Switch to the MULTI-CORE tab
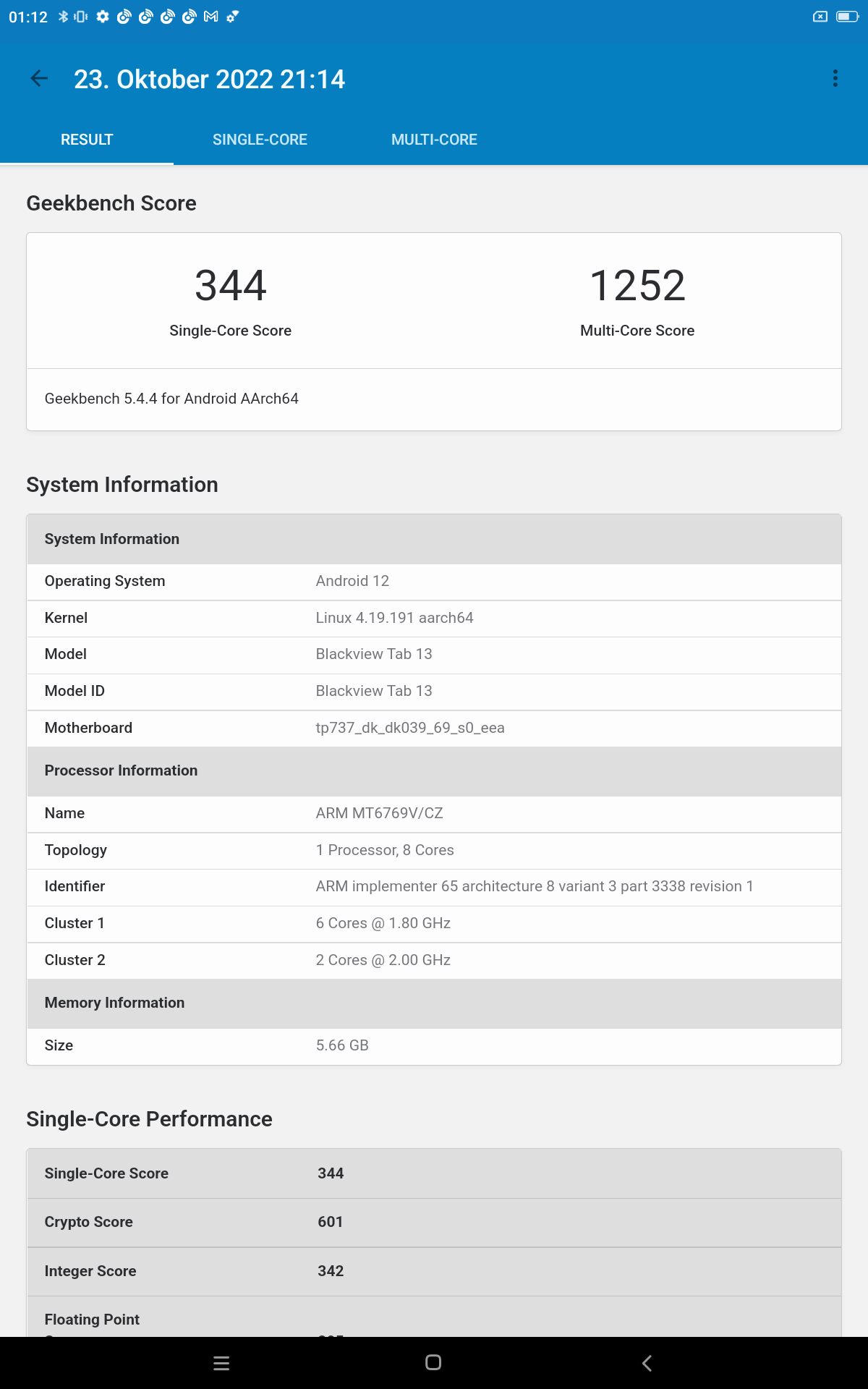868x1389 pixels. click(434, 140)
